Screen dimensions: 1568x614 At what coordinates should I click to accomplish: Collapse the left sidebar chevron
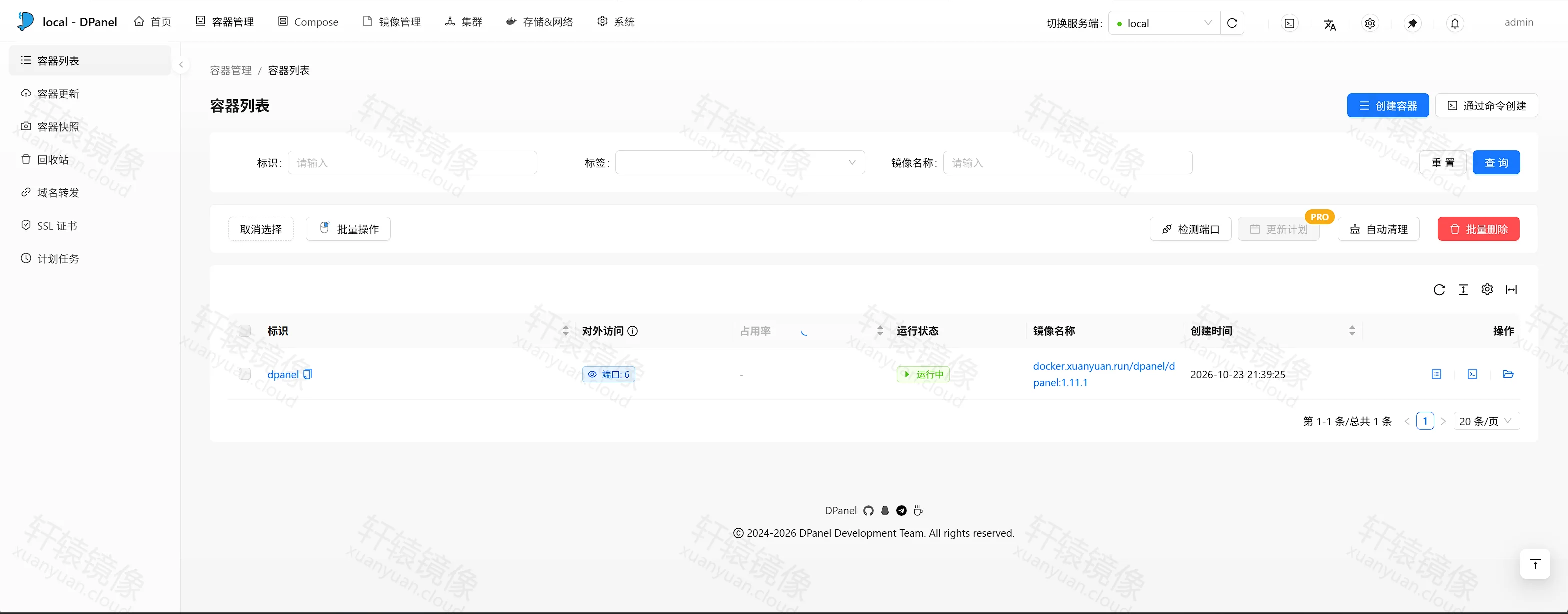pyautogui.click(x=181, y=64)
